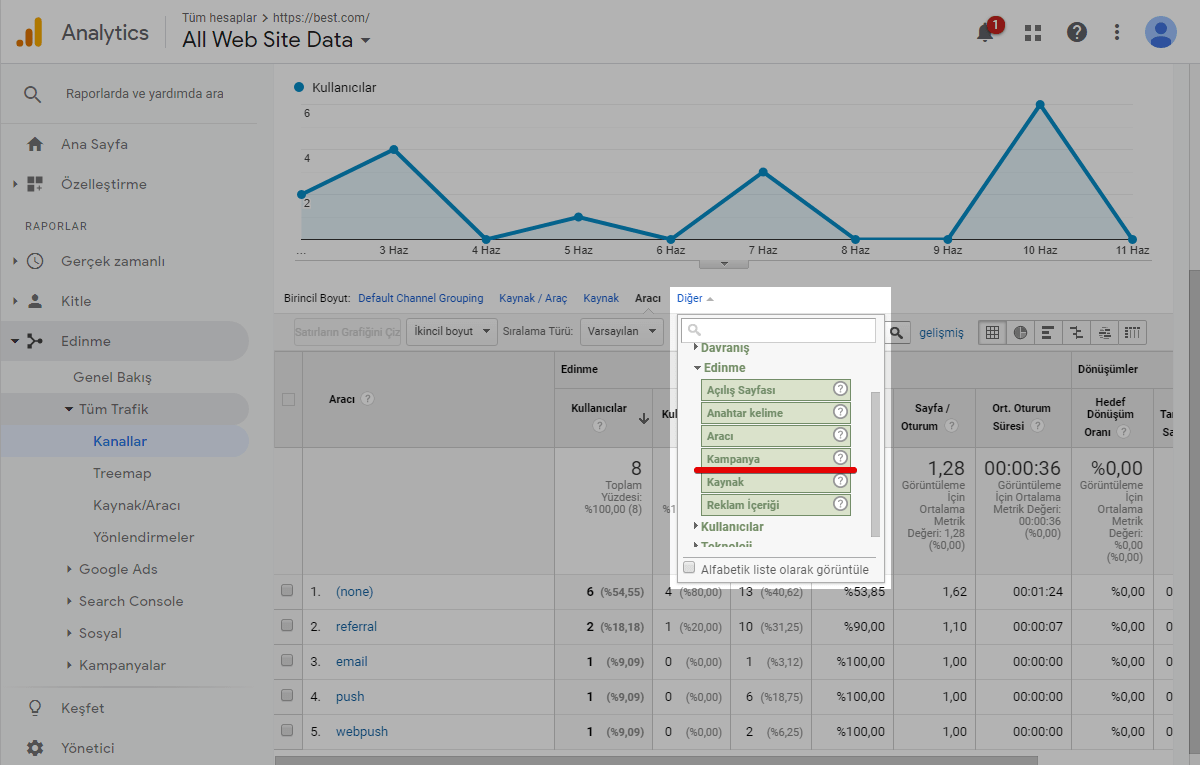The image size is (1200, 765).
Task: Tick the checkbox for the referral row
Action: click(x=287, y=626)
